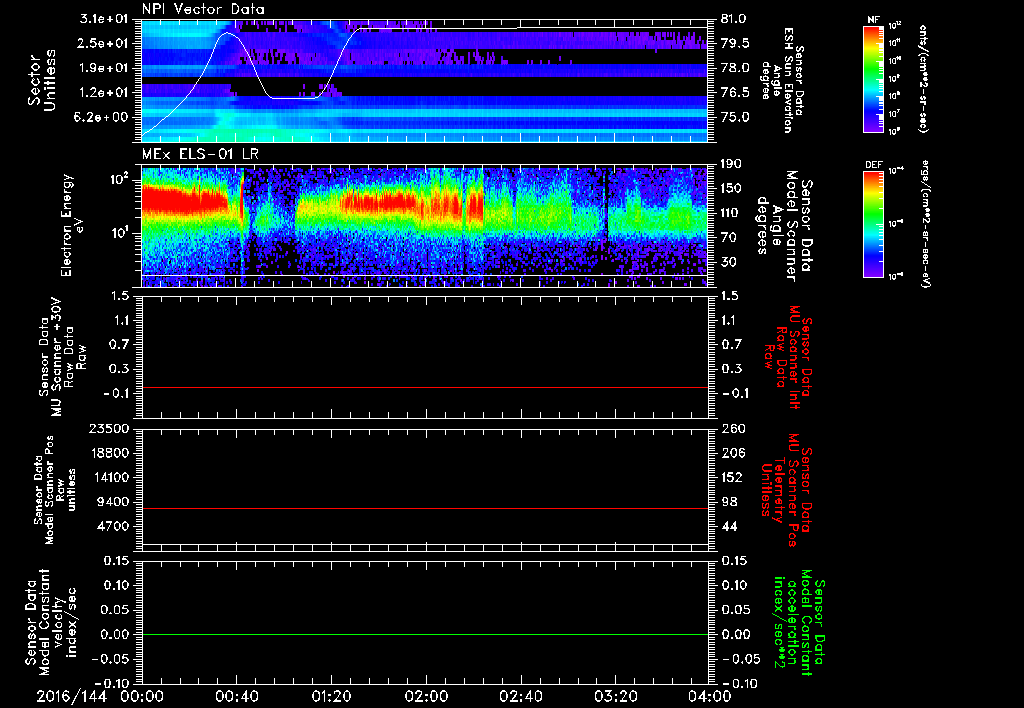Click the 9400 scanner position tick label
Screen dimensions: 1024x708
click(x=114, y=502)
